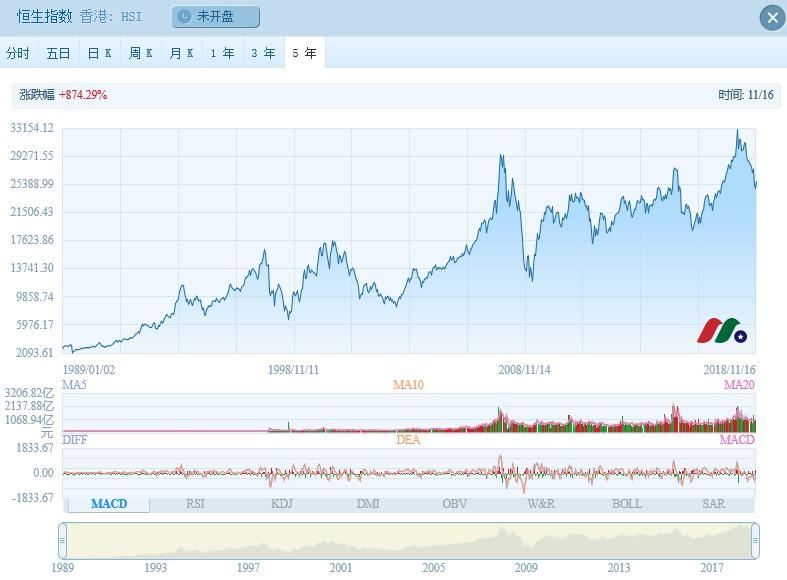Select the BOLL indicator tab

(x=627, y=504)
